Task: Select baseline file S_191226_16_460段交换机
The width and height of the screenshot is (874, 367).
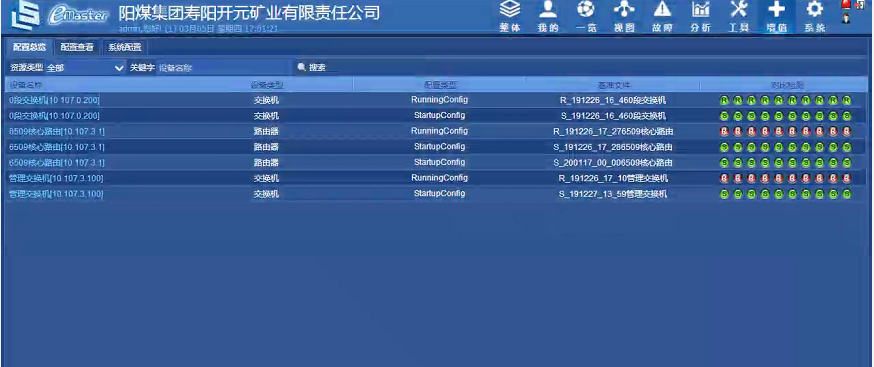Action: [x=613, y=117]
